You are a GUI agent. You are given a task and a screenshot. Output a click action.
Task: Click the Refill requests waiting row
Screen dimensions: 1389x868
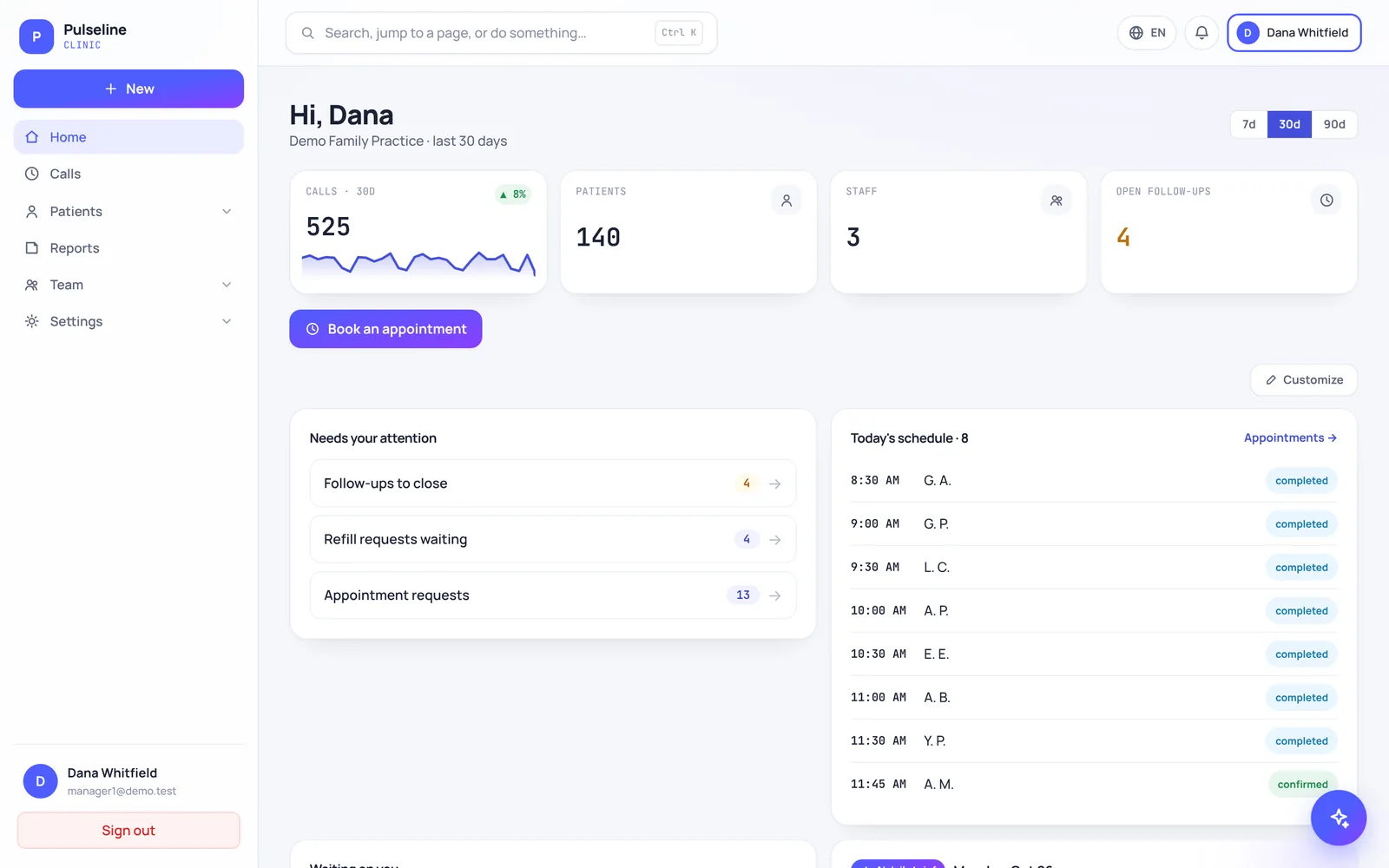553,540
